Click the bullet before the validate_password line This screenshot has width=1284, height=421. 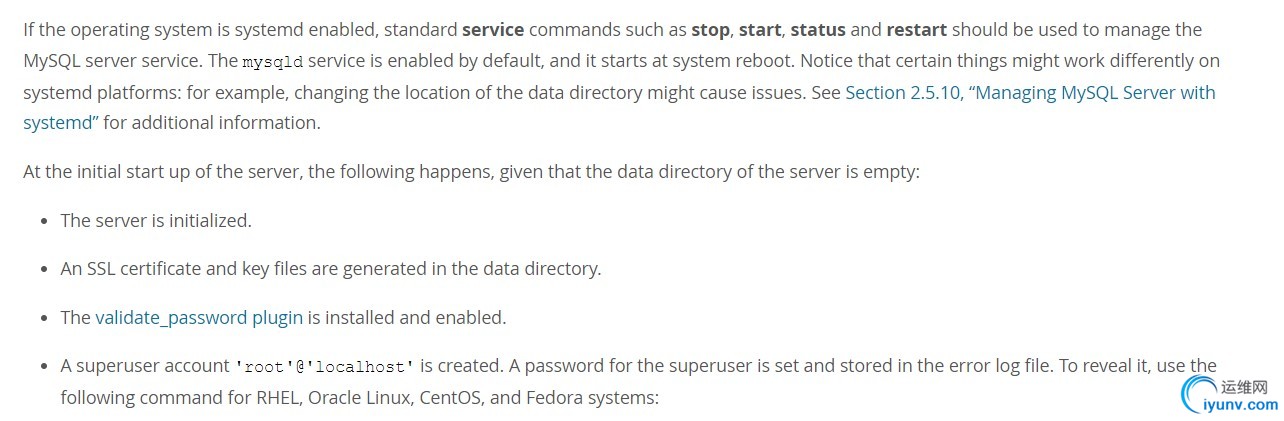click(x=44, y=318)
